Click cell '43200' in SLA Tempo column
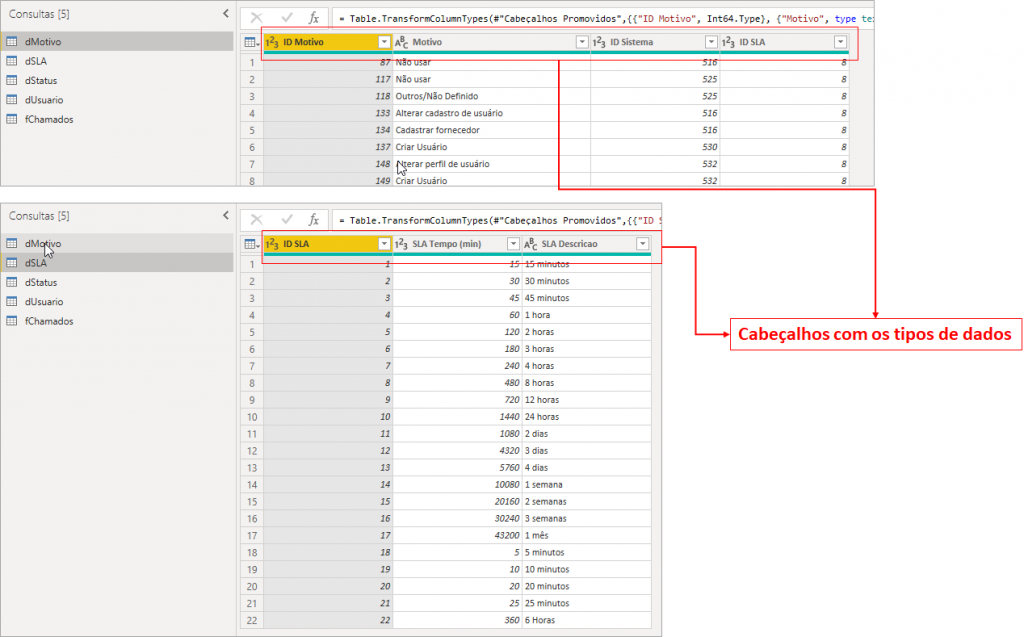 click(458, 536)
